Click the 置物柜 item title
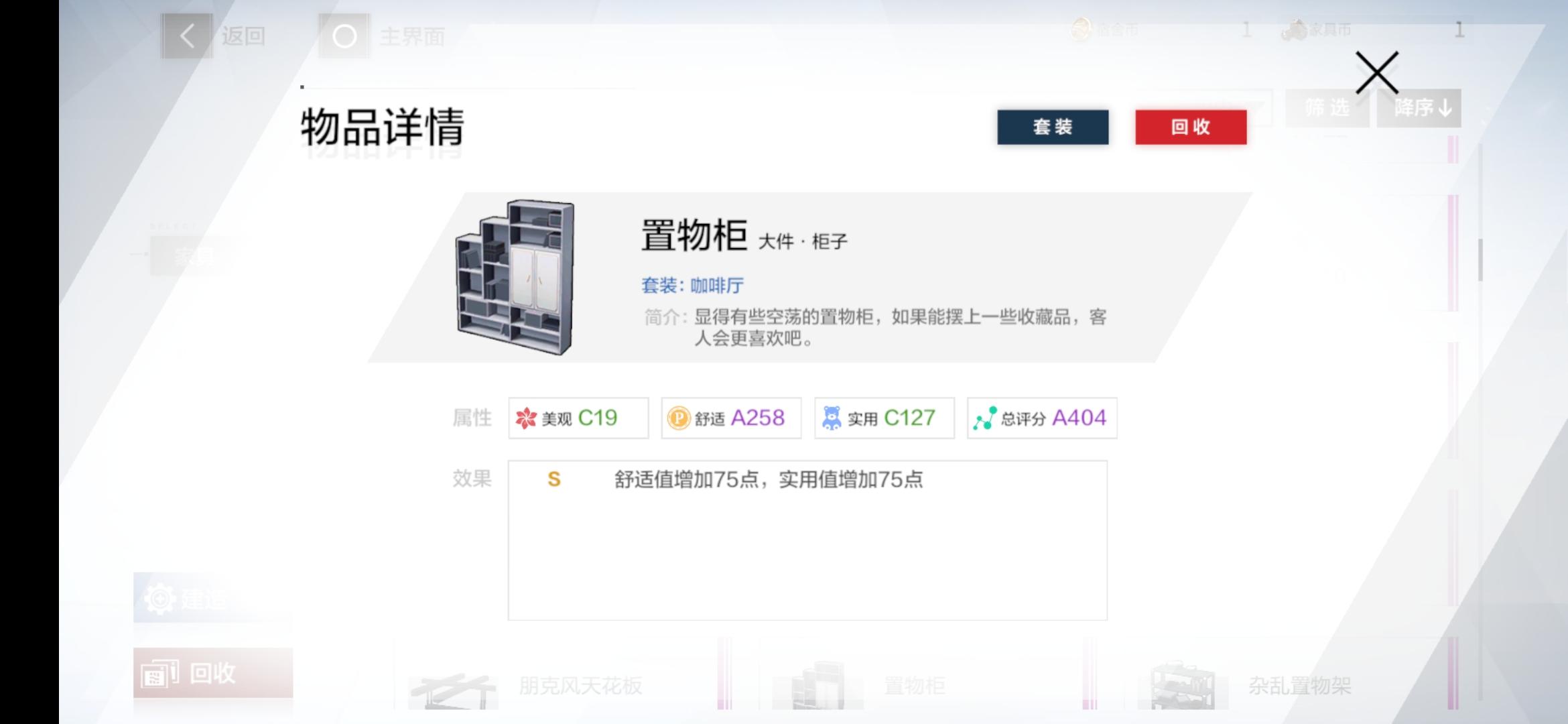 tap(694, 235)
